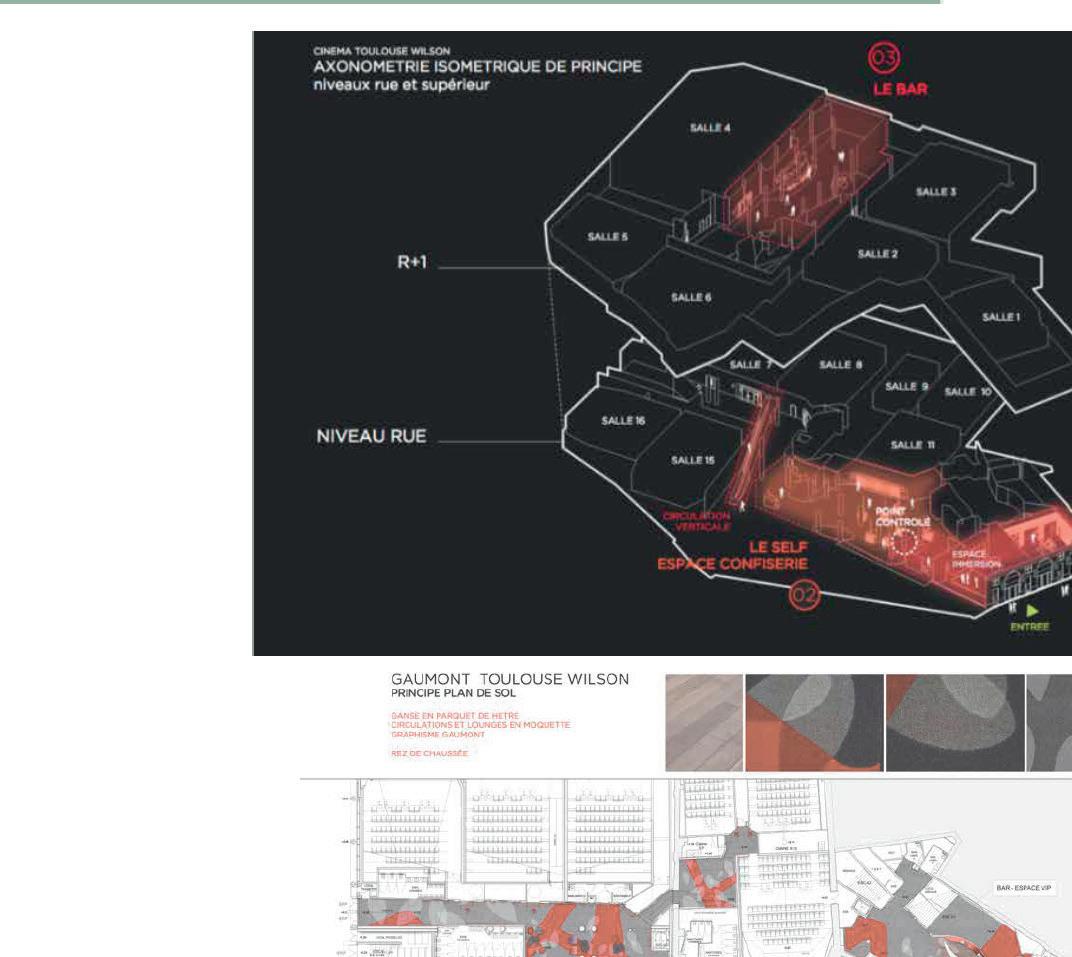Click the circled 03 marker
The width and height of the screenshot is (1072, 957).
884,57
